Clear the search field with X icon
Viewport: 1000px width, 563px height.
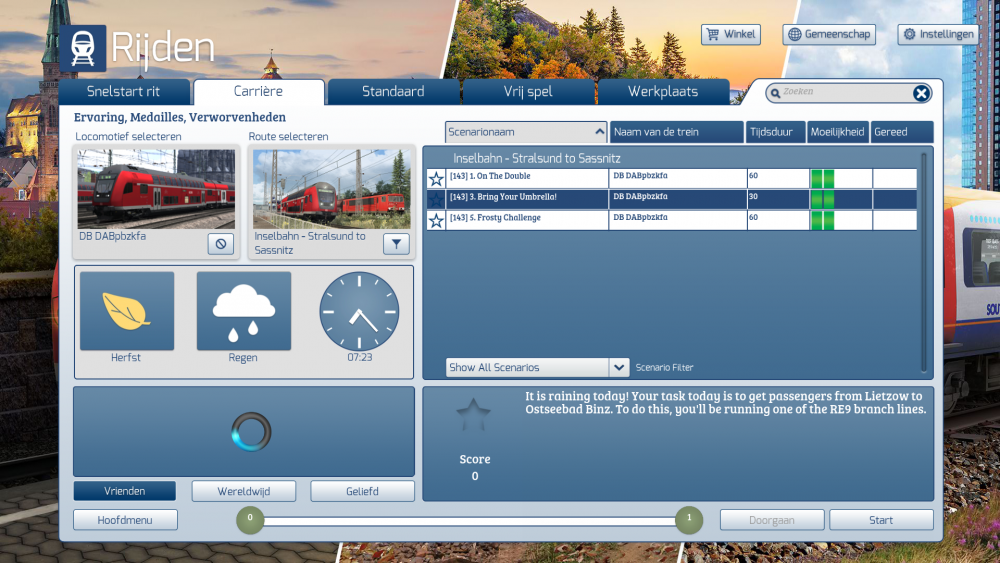(x=921, y=93)
